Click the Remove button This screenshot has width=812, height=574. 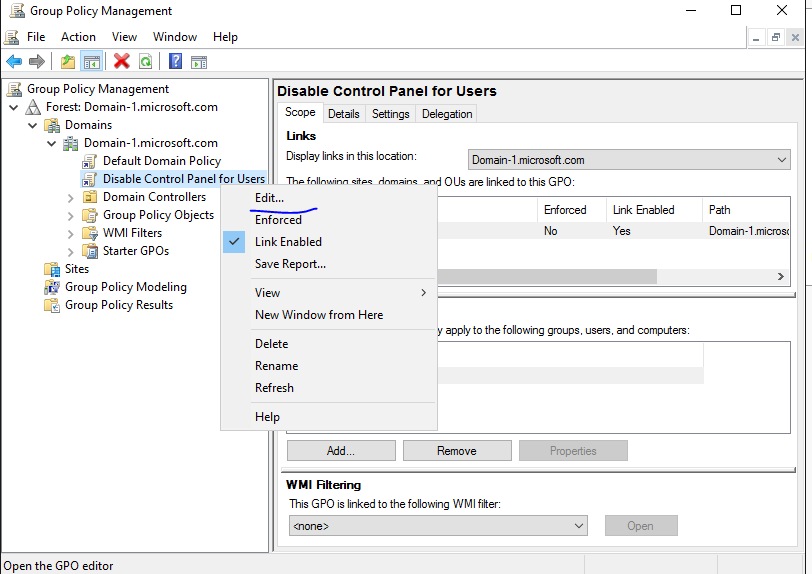point(457,451)
